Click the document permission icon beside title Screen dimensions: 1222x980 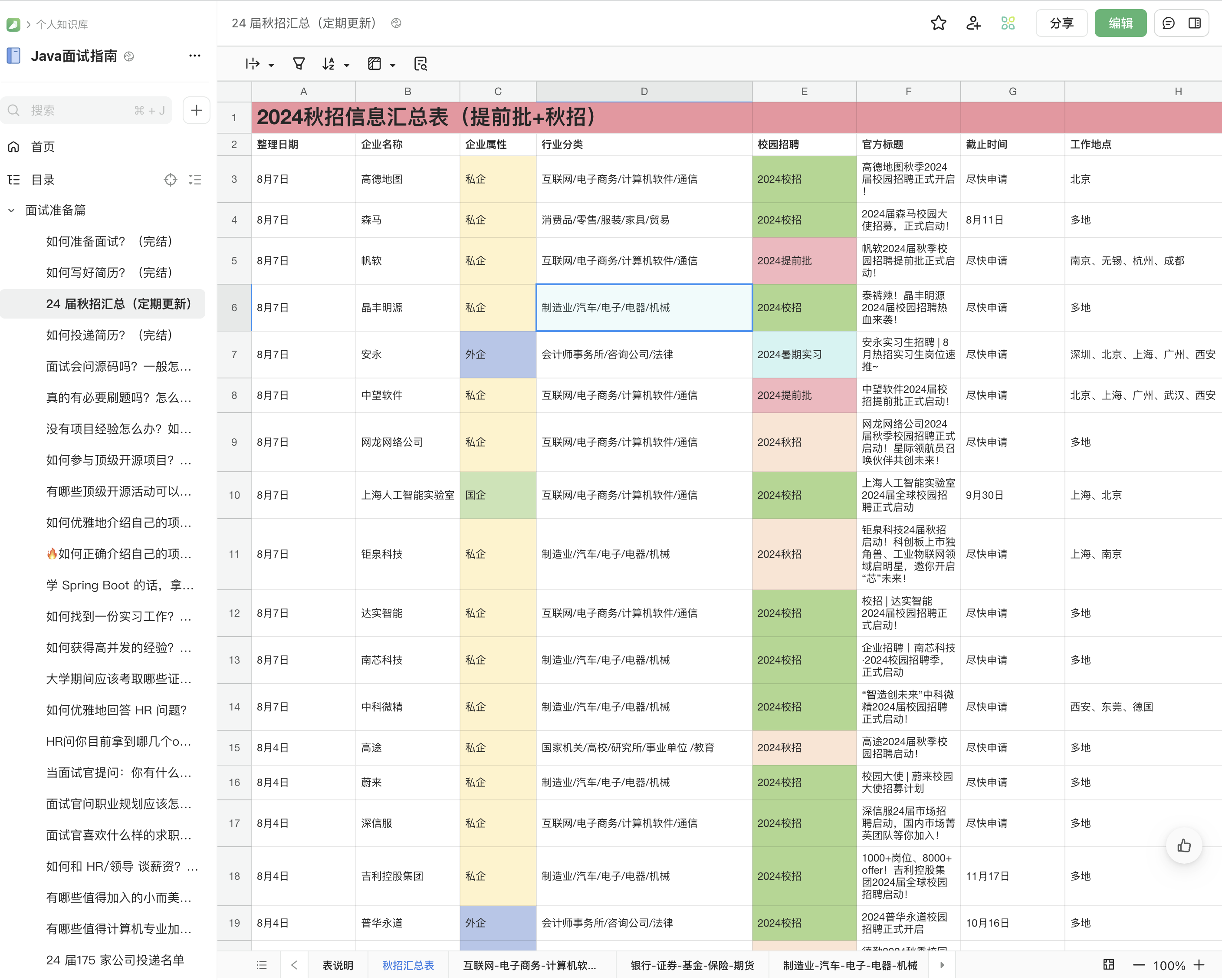[396, 23]
